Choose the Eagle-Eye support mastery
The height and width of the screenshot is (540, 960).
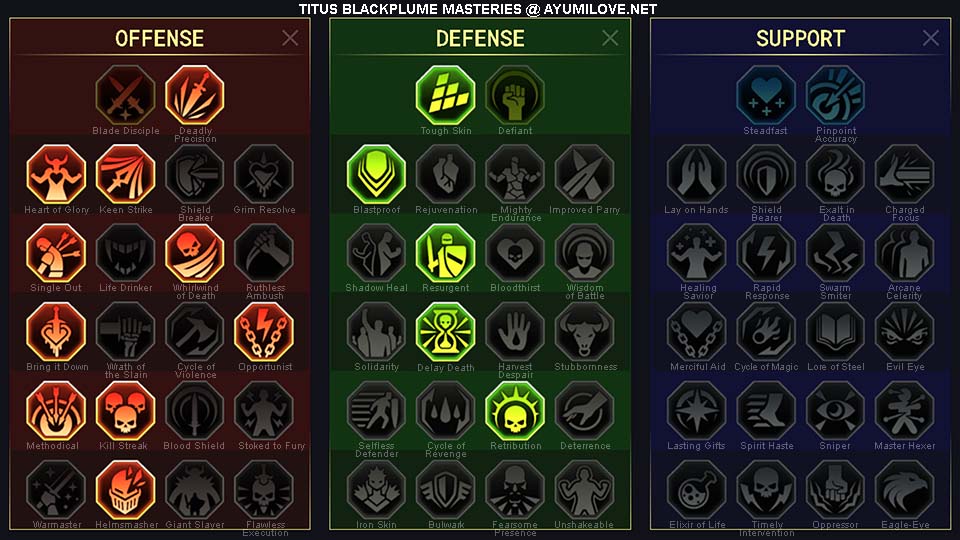coord(904,490)
